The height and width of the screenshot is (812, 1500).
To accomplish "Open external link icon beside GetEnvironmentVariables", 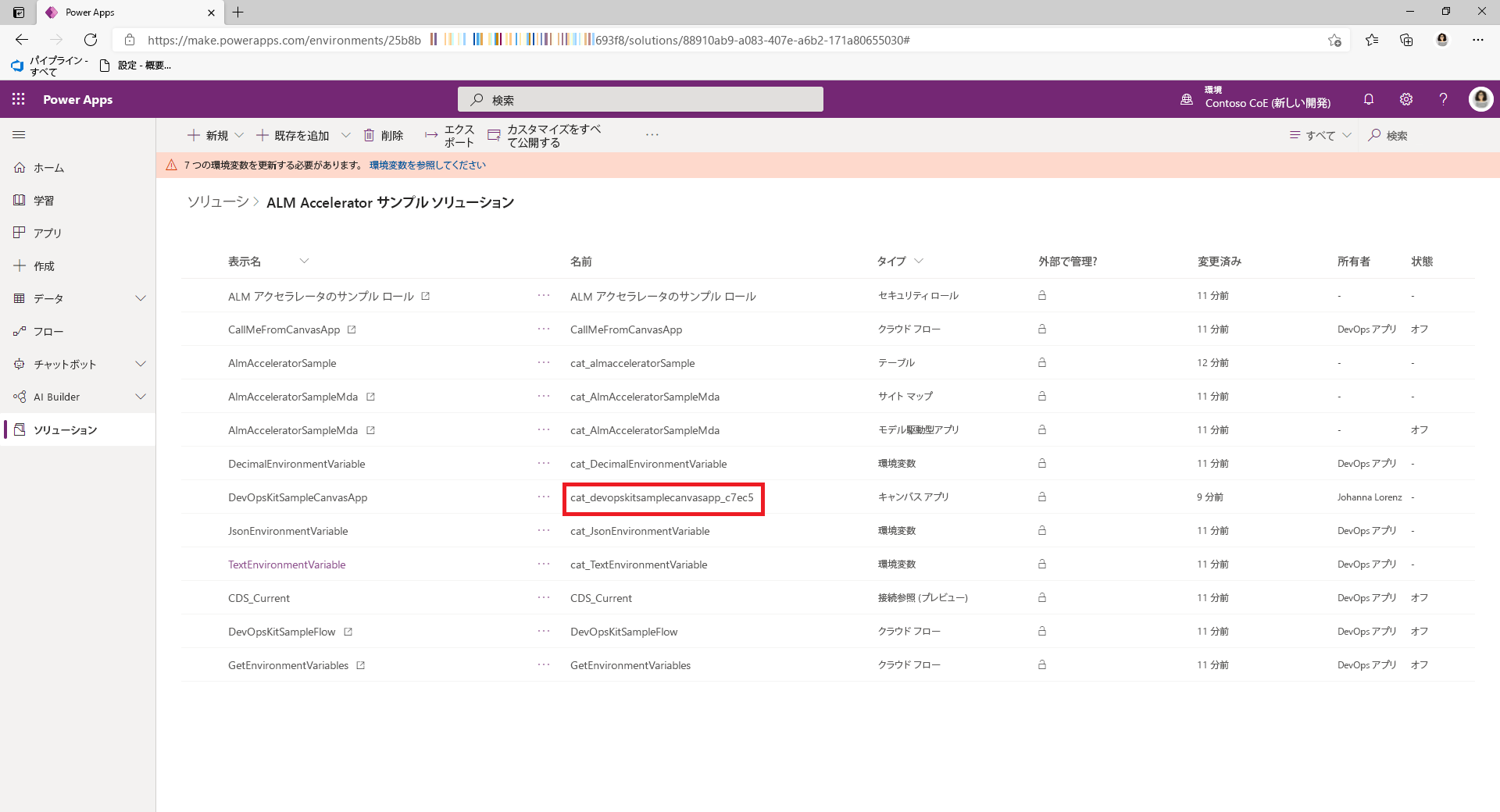I will pos(361,665).
